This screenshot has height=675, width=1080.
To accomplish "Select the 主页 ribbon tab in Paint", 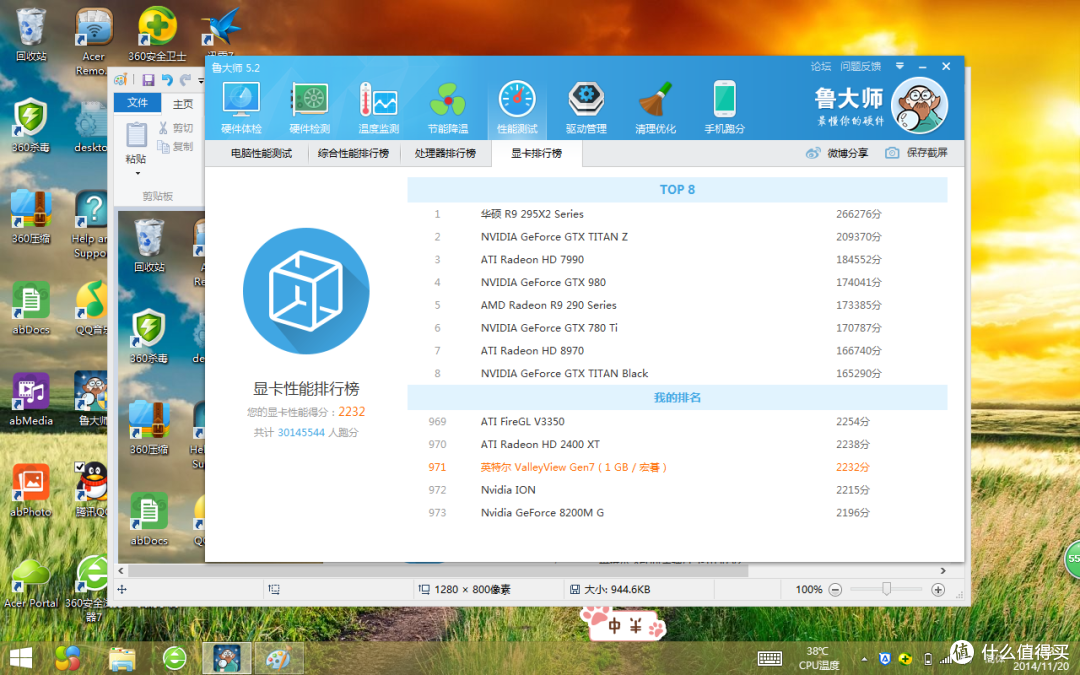I will 183,104.
